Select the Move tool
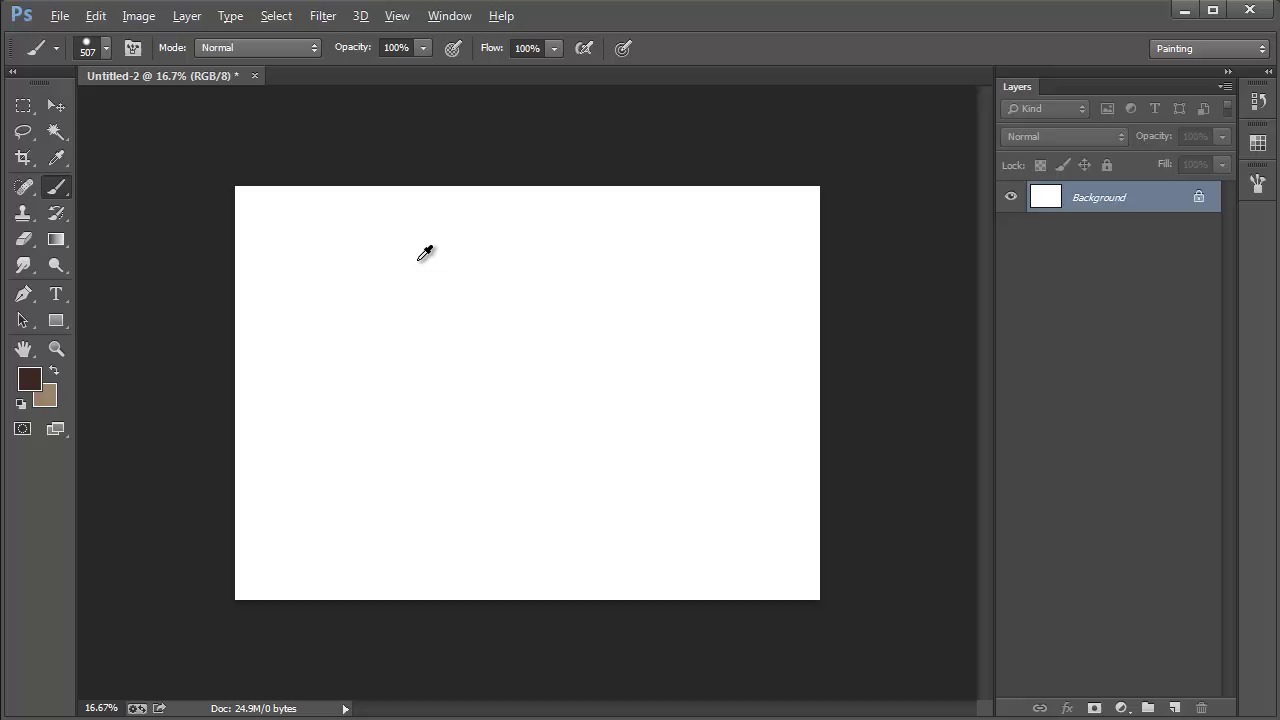The image size is (1280, 720). [x=56, y=106]
